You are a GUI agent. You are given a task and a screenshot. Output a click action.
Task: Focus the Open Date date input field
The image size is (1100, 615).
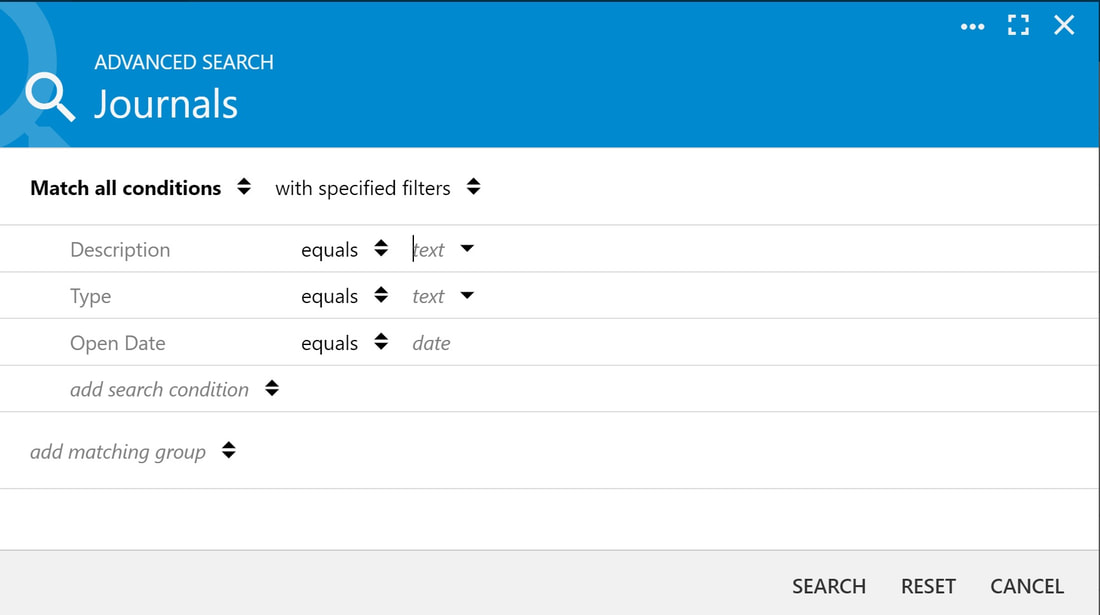431,343
